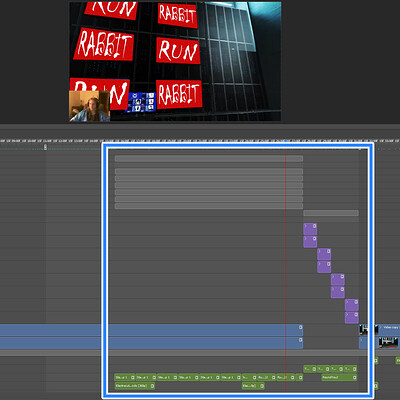The width and height of the screenshot is (400, 400).
Task: Expand the chevron on the lower-right blue clip
Action: [361, 340]
